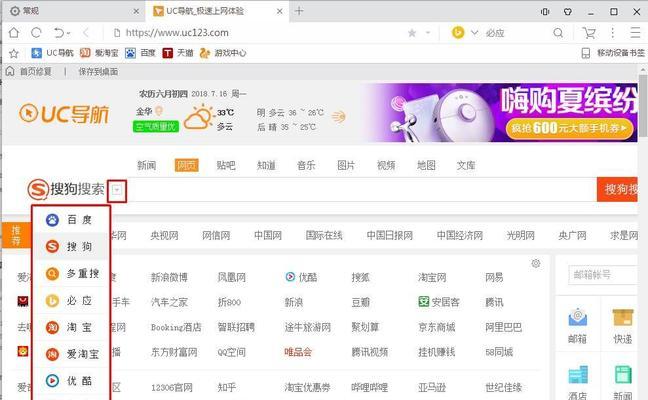Select the 文库 search category
The height and width of the screenshot is (400, 648).
466,165
